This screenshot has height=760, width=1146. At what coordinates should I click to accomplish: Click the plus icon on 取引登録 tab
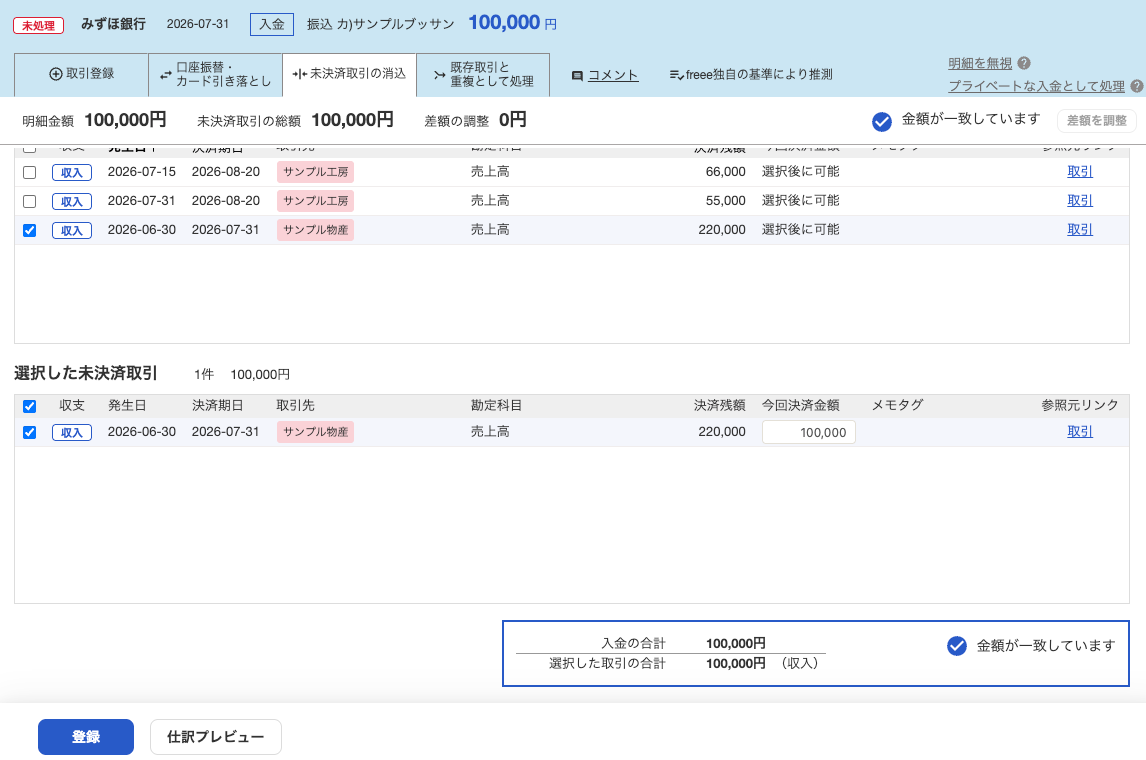pos(56,74)
